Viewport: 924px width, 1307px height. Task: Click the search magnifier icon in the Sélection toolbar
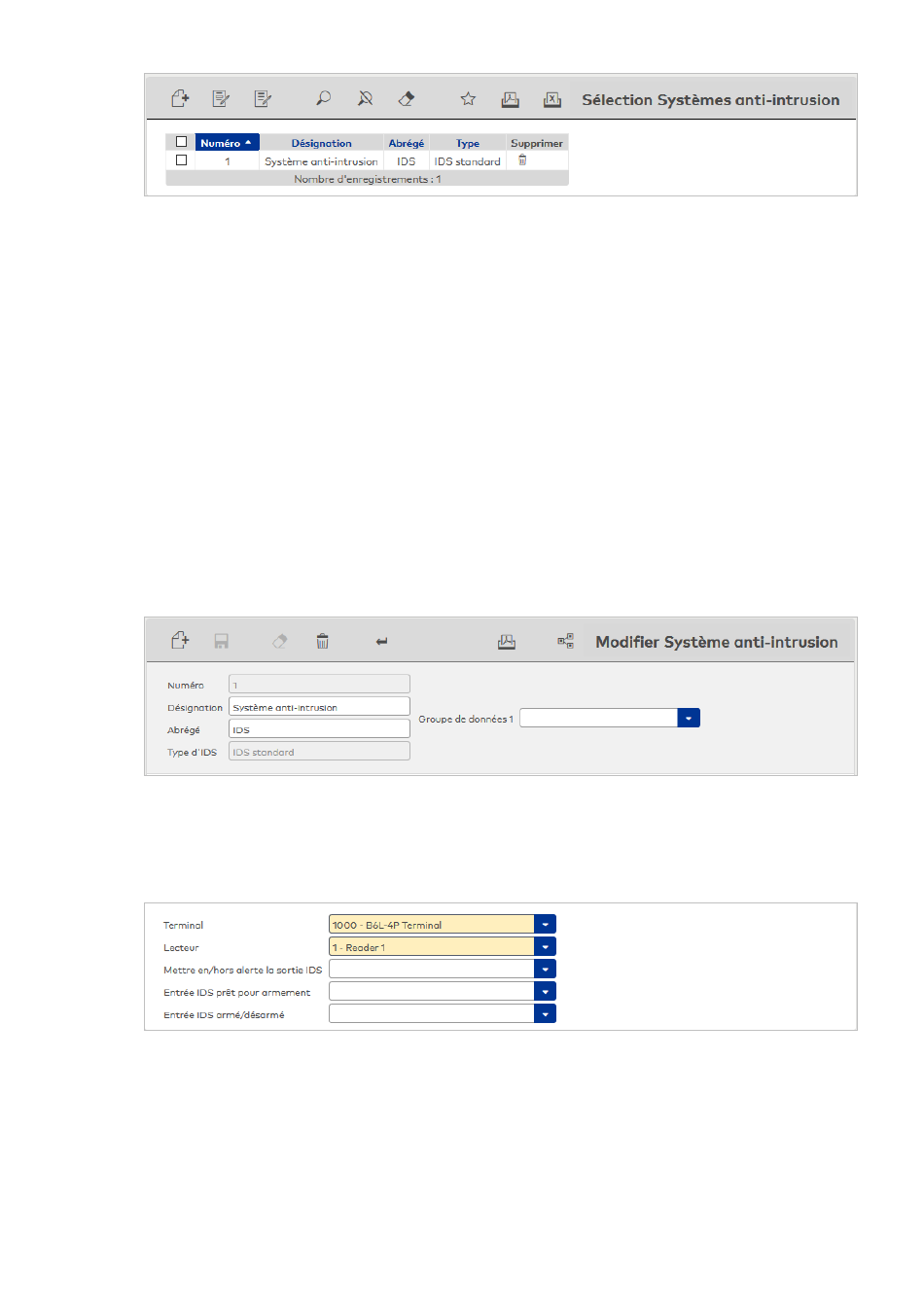tap(323, 98)
